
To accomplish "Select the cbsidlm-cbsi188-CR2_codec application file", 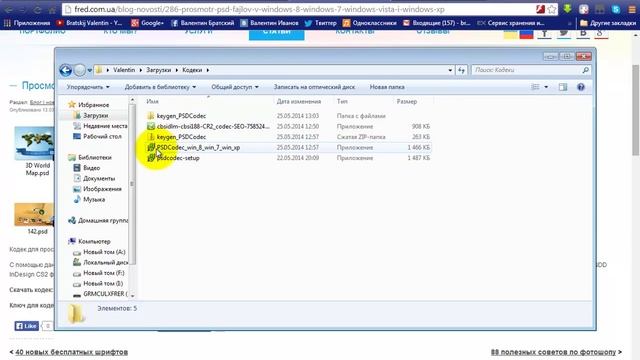I will click(288, 127).
